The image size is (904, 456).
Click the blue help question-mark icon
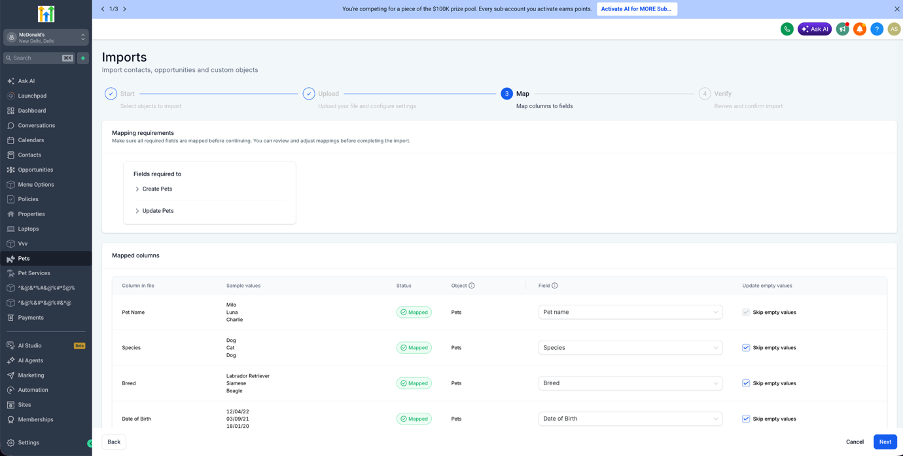tap(876, 29)
